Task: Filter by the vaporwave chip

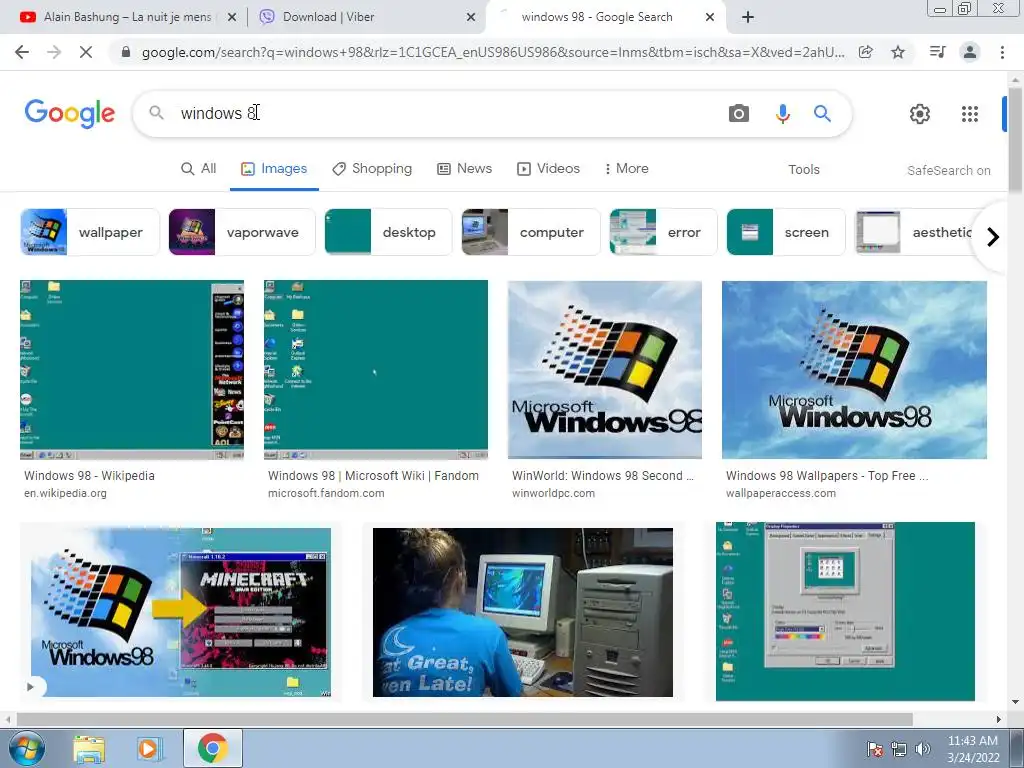Action: 242,232
